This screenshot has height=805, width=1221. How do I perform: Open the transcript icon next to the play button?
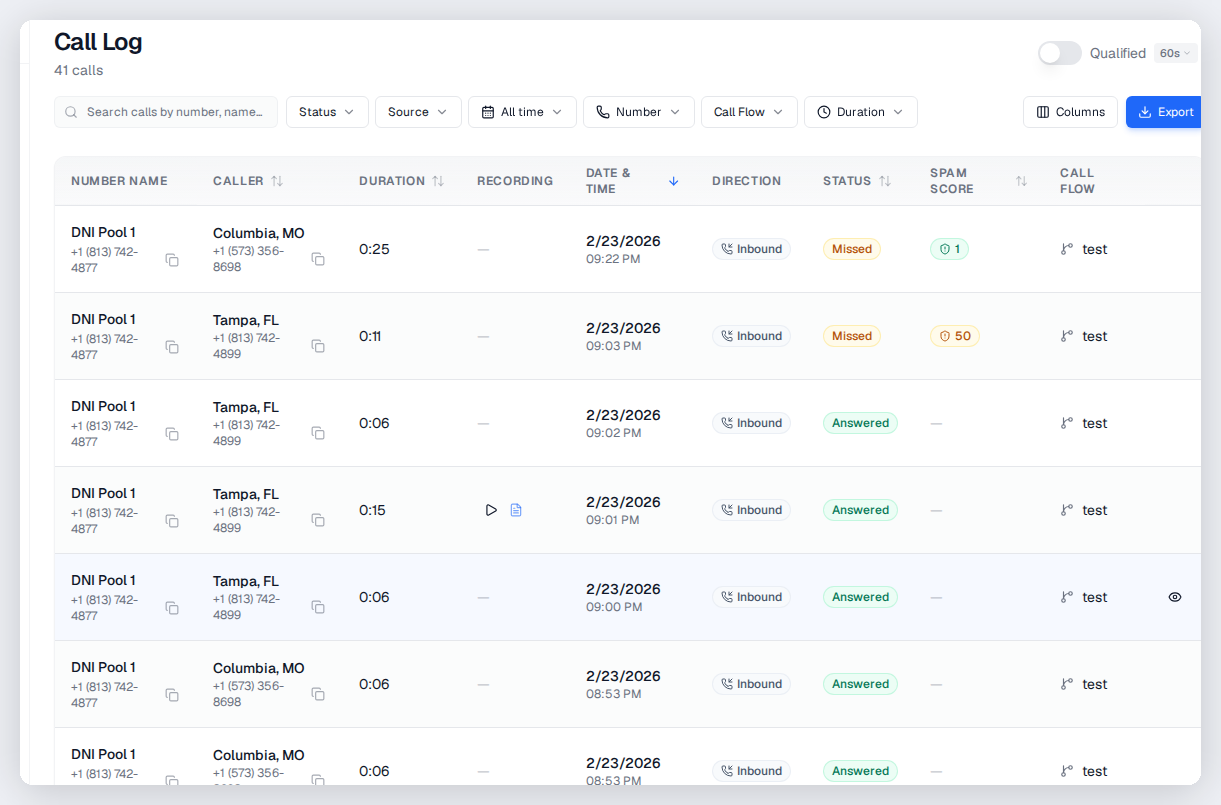[x=516, y=510]
